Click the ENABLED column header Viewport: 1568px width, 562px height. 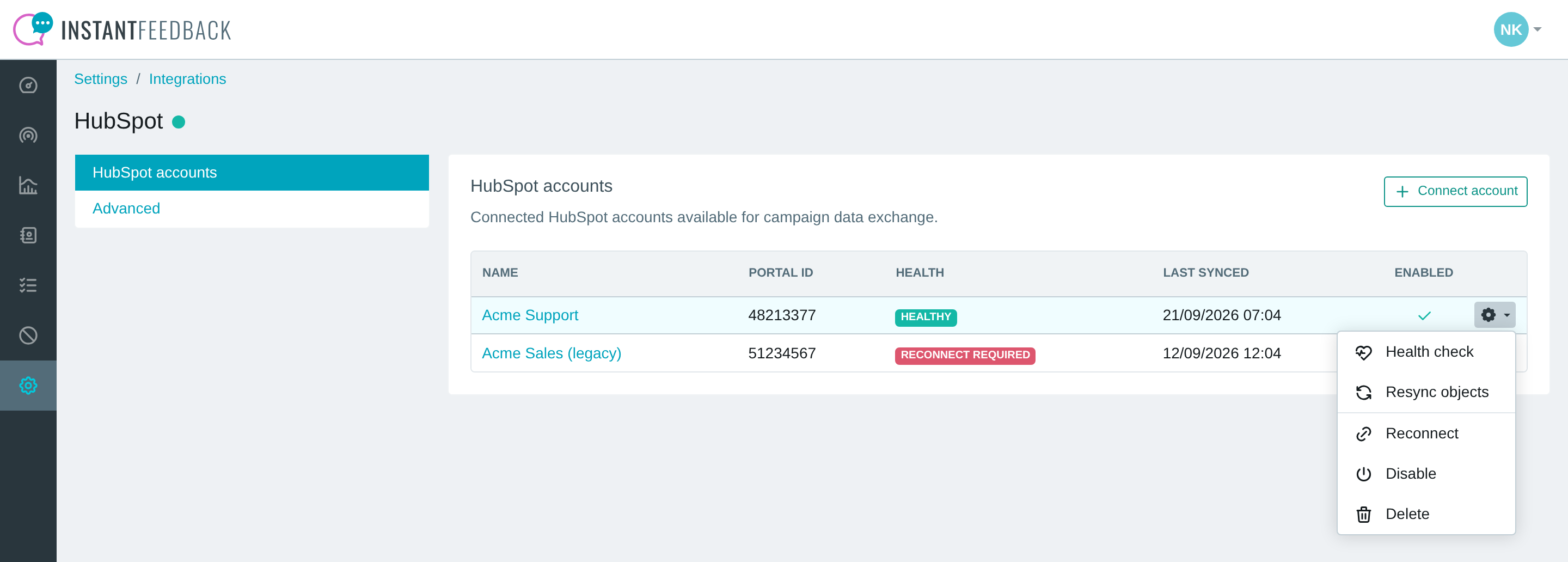[1423, 273]
